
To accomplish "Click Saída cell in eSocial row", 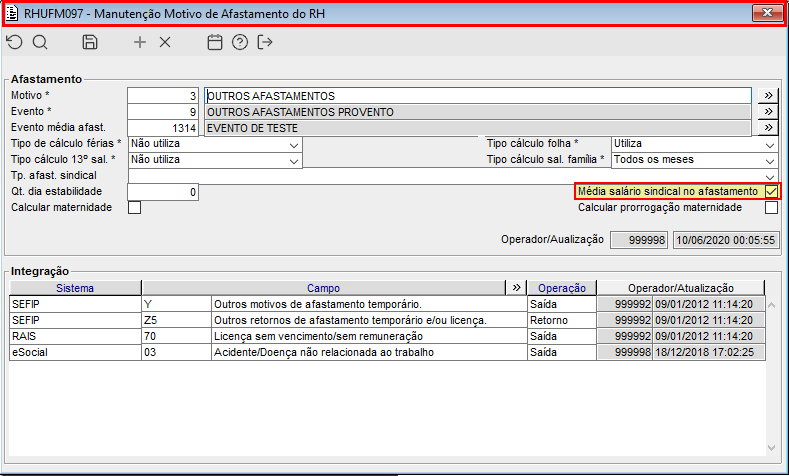I will (x=562, y=352).
